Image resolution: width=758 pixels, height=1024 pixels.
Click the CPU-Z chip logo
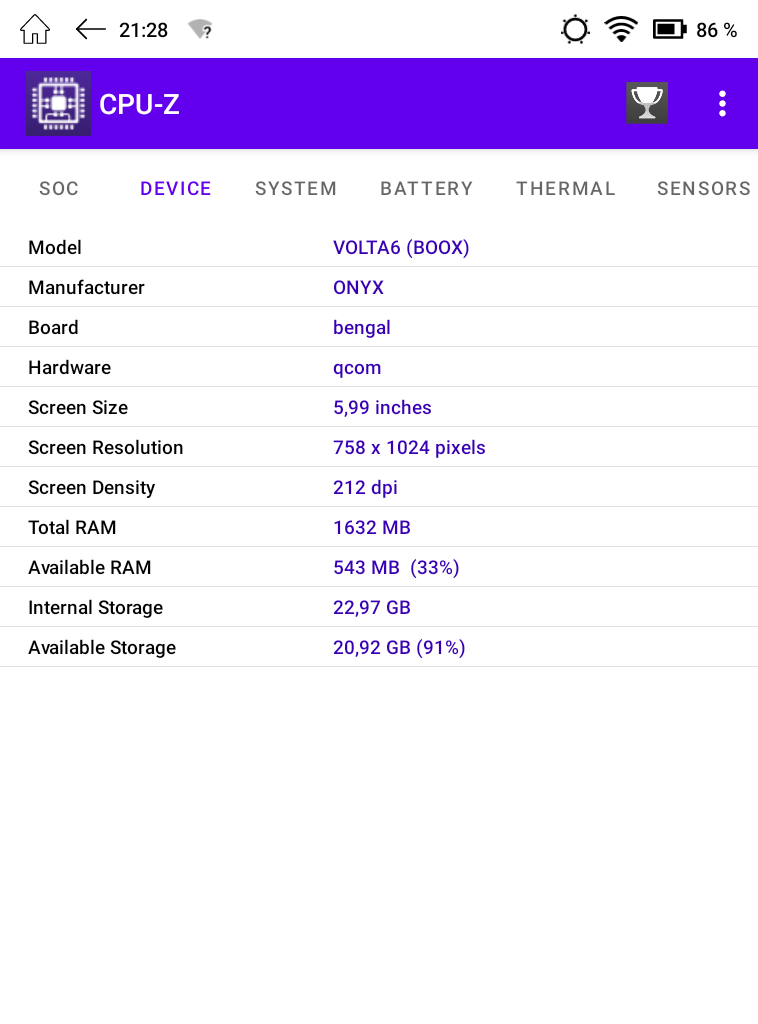tap(59, 103)
